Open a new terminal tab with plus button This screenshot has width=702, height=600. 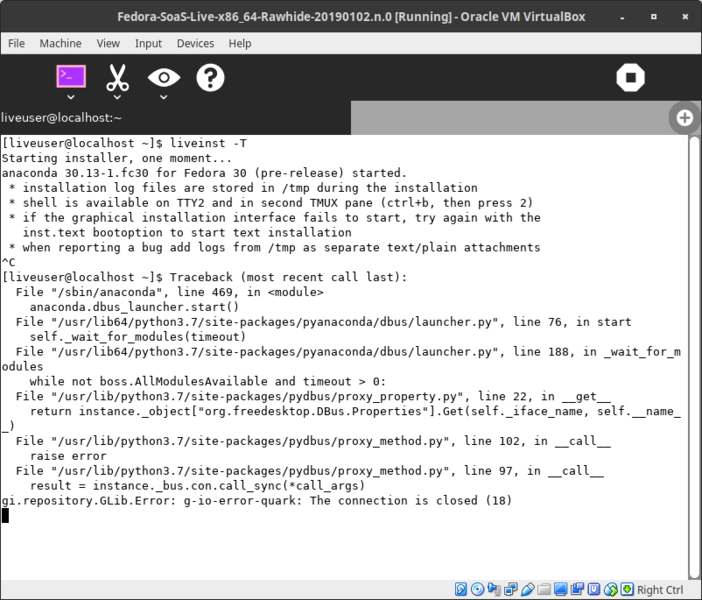point(685,118)
